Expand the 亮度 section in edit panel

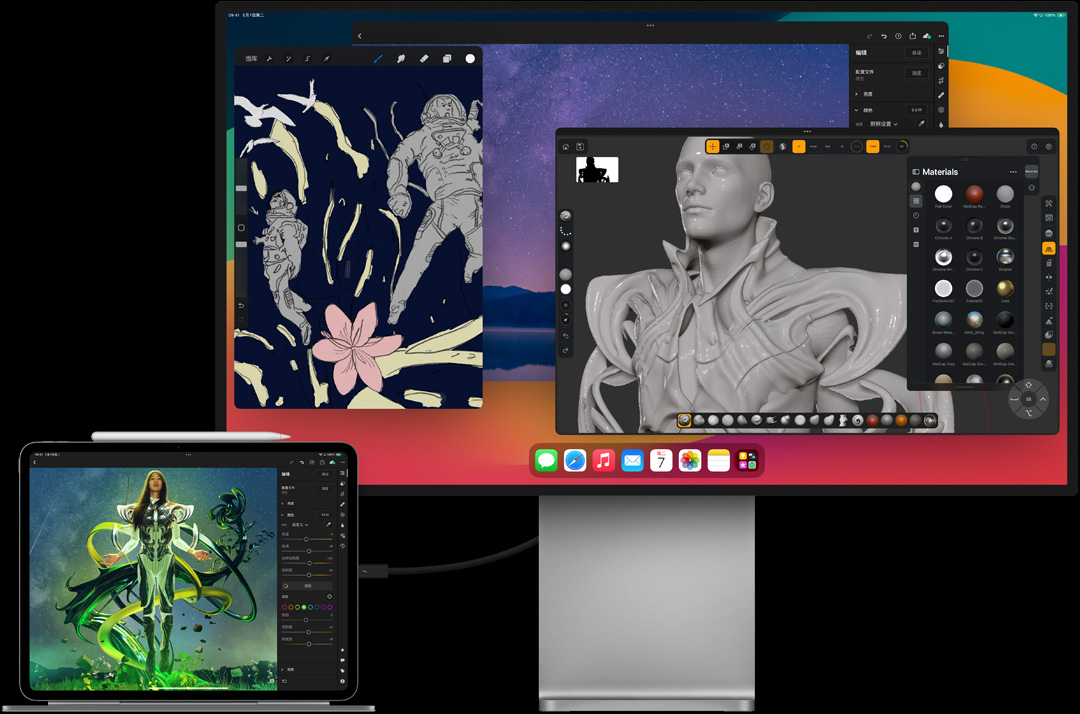tap(857, 94)
